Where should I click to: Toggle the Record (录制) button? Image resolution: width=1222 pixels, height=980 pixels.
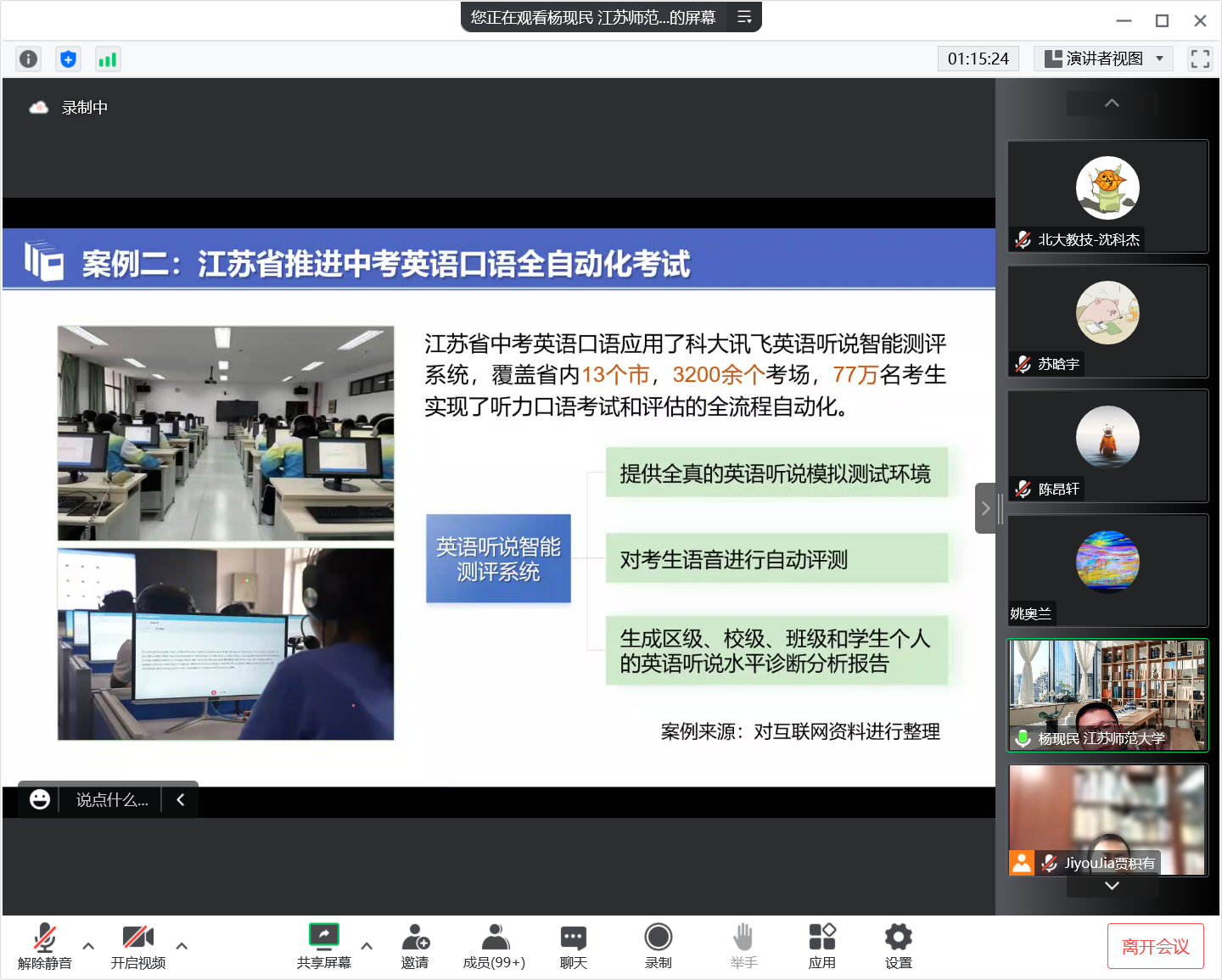coord(658,945)
